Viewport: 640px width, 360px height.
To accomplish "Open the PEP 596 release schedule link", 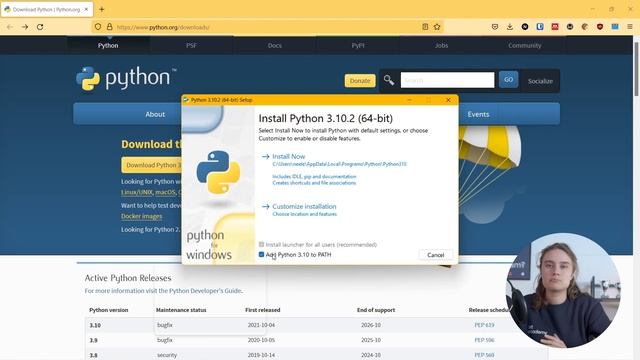I will point(484,340).
